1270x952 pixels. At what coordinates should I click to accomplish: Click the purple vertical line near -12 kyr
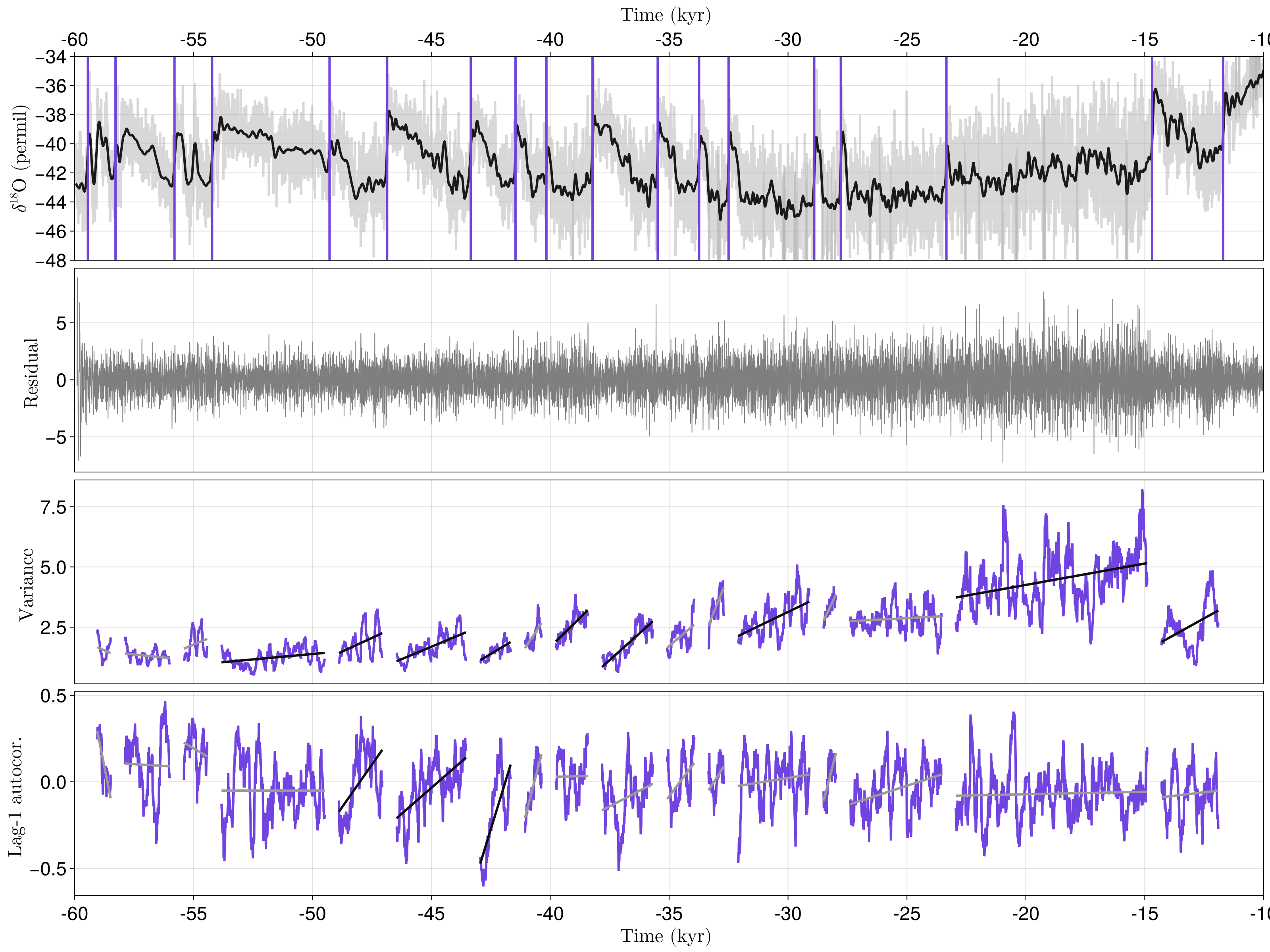(x=1223, y=158)
